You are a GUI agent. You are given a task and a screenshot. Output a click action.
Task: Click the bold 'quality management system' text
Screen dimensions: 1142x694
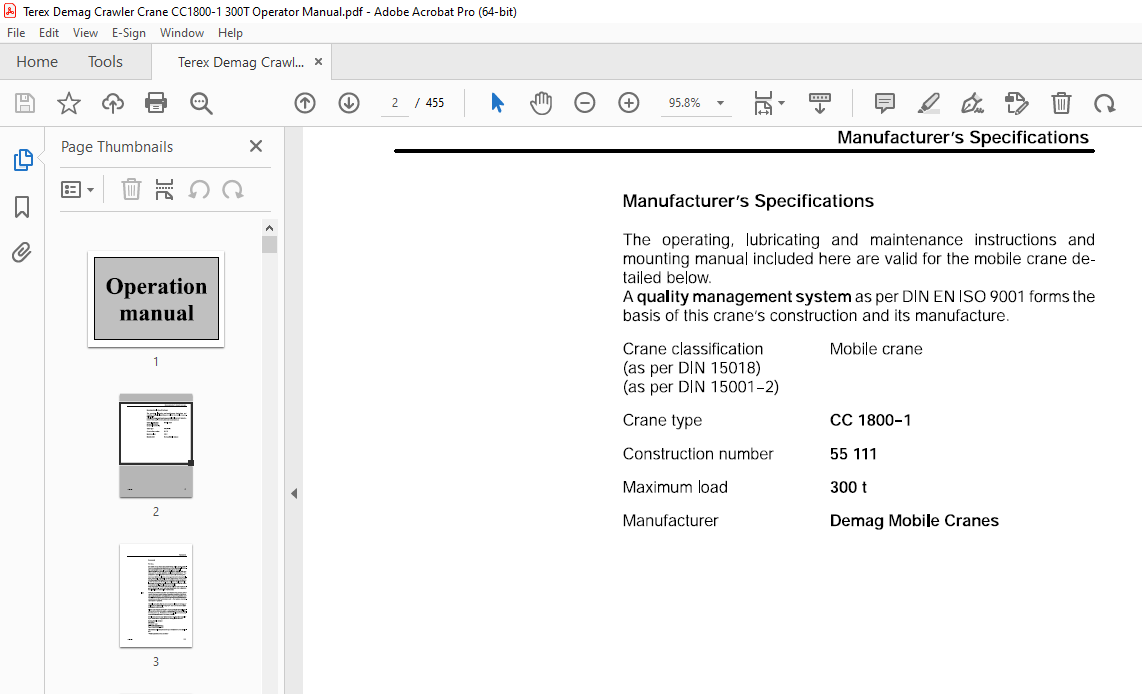[744, 296]
